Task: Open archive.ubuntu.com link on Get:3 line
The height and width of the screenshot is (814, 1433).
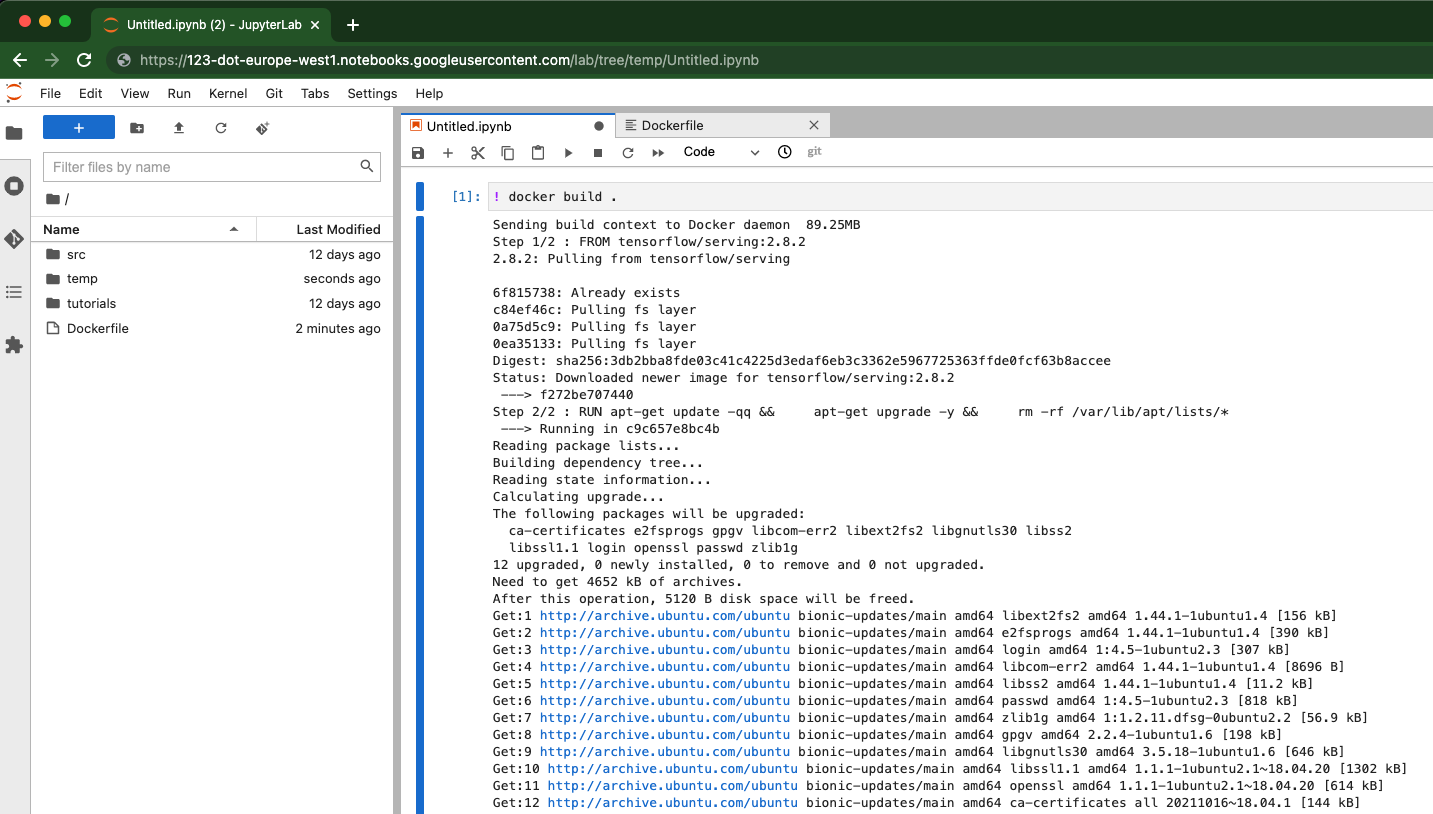Action: pyautogui.click(x=665, y=650)
